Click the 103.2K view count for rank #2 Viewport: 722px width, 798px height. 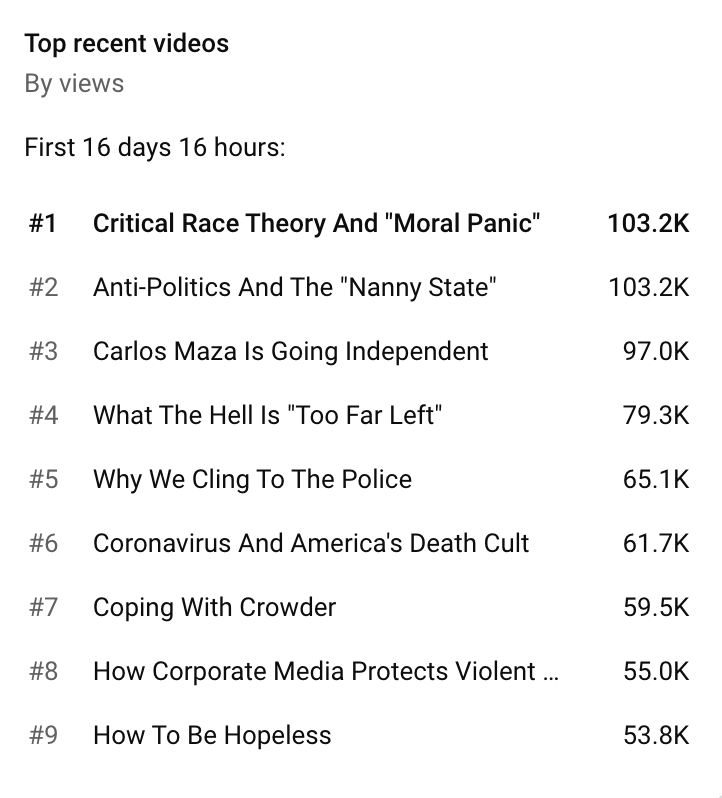649,288
